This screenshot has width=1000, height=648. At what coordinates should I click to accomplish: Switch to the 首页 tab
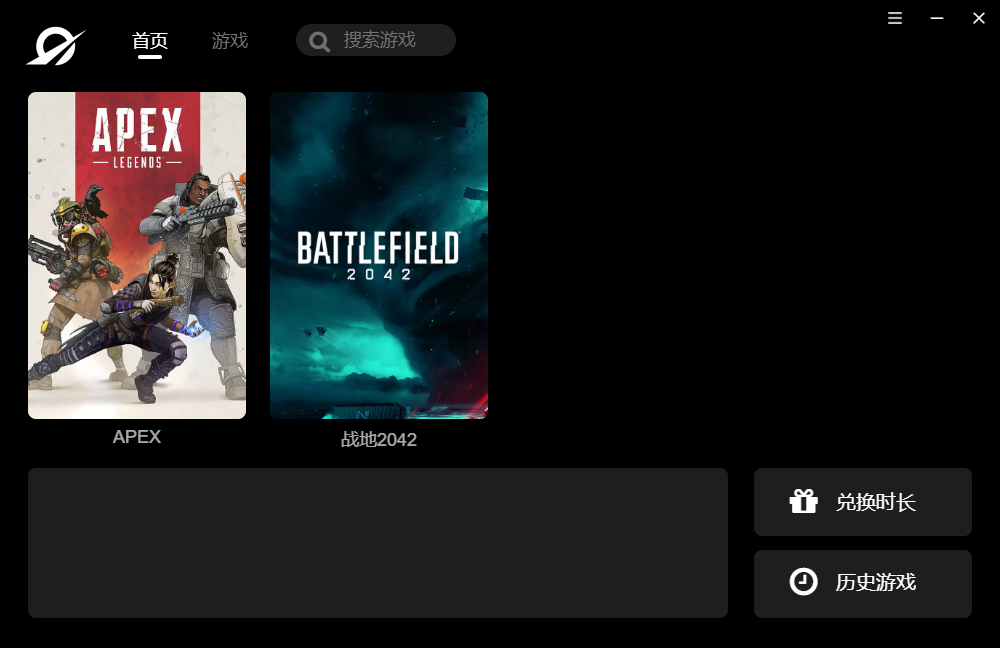pos(150,41)
